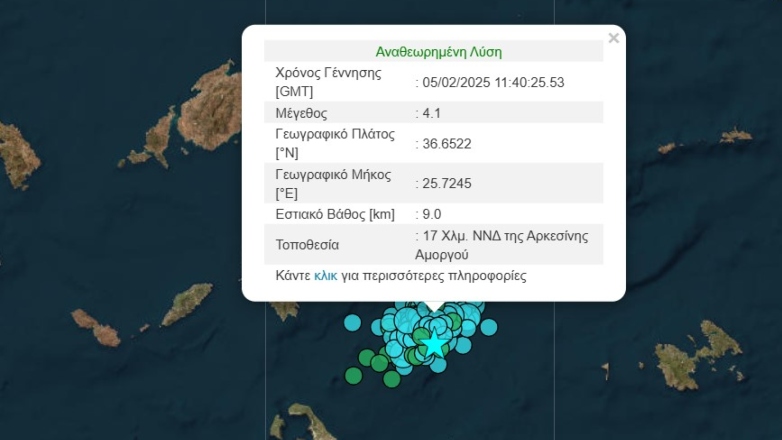
Task: Click the origin time value 05/02/2025 11:40:25.53
Action: click(493, 82)
